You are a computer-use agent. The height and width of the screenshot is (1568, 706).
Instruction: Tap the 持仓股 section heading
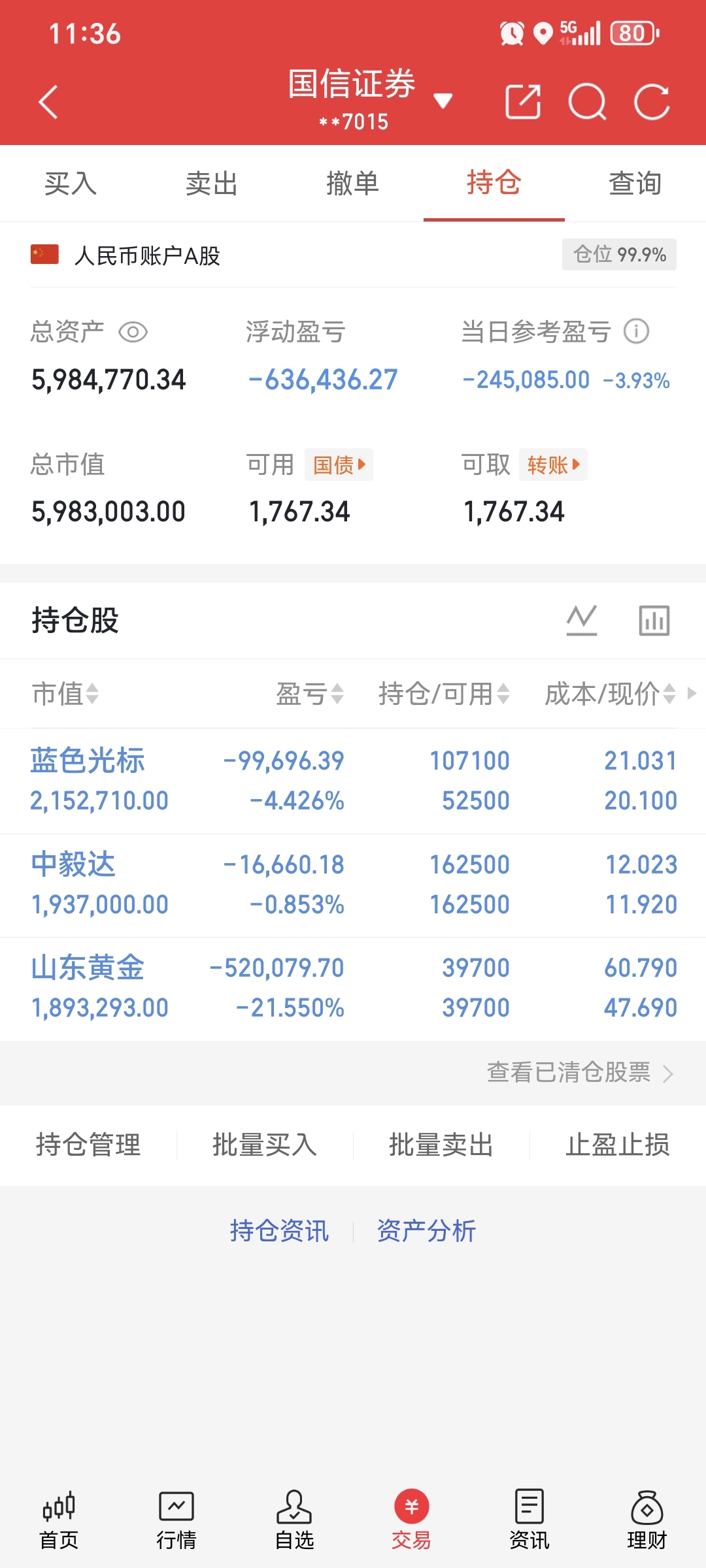(x=75, y=620)
